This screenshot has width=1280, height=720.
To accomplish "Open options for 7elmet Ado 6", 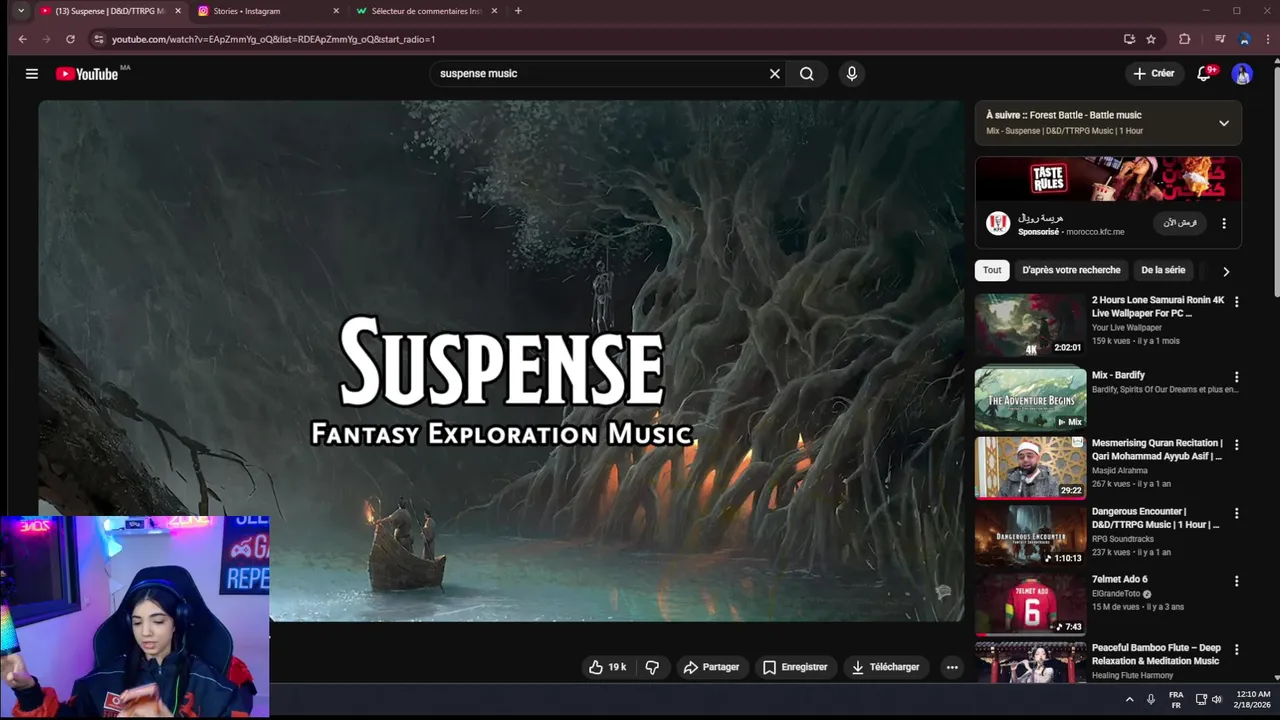I will coord(1236,581).
